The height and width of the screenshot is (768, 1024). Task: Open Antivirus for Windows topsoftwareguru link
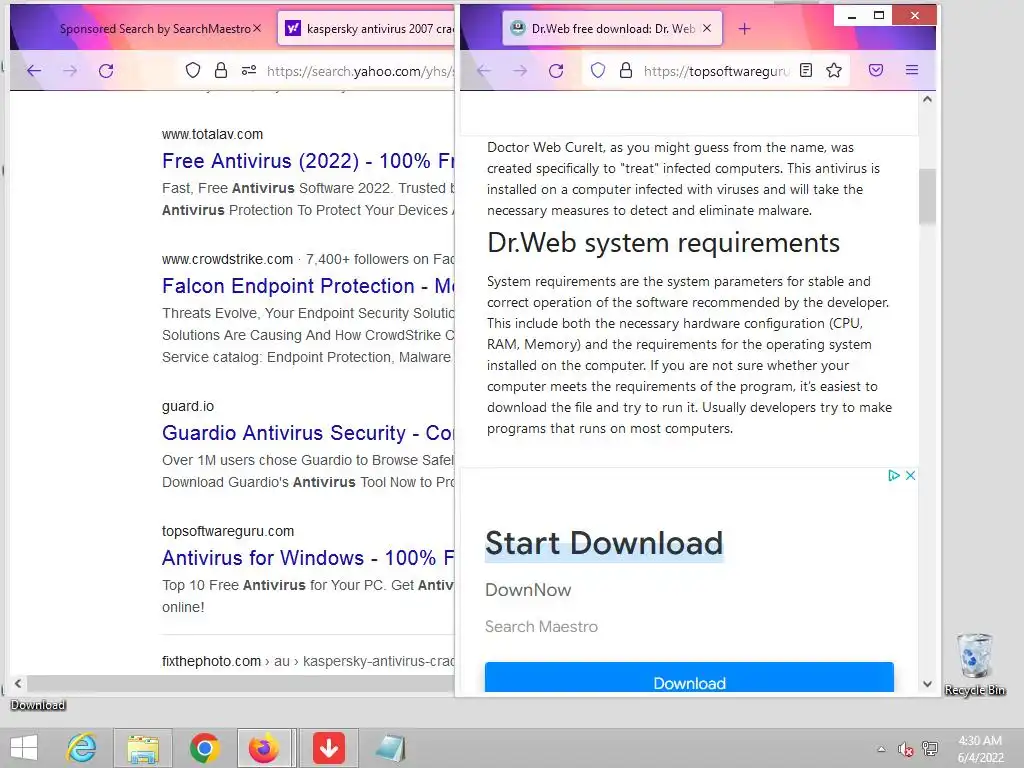coord(308,558)
